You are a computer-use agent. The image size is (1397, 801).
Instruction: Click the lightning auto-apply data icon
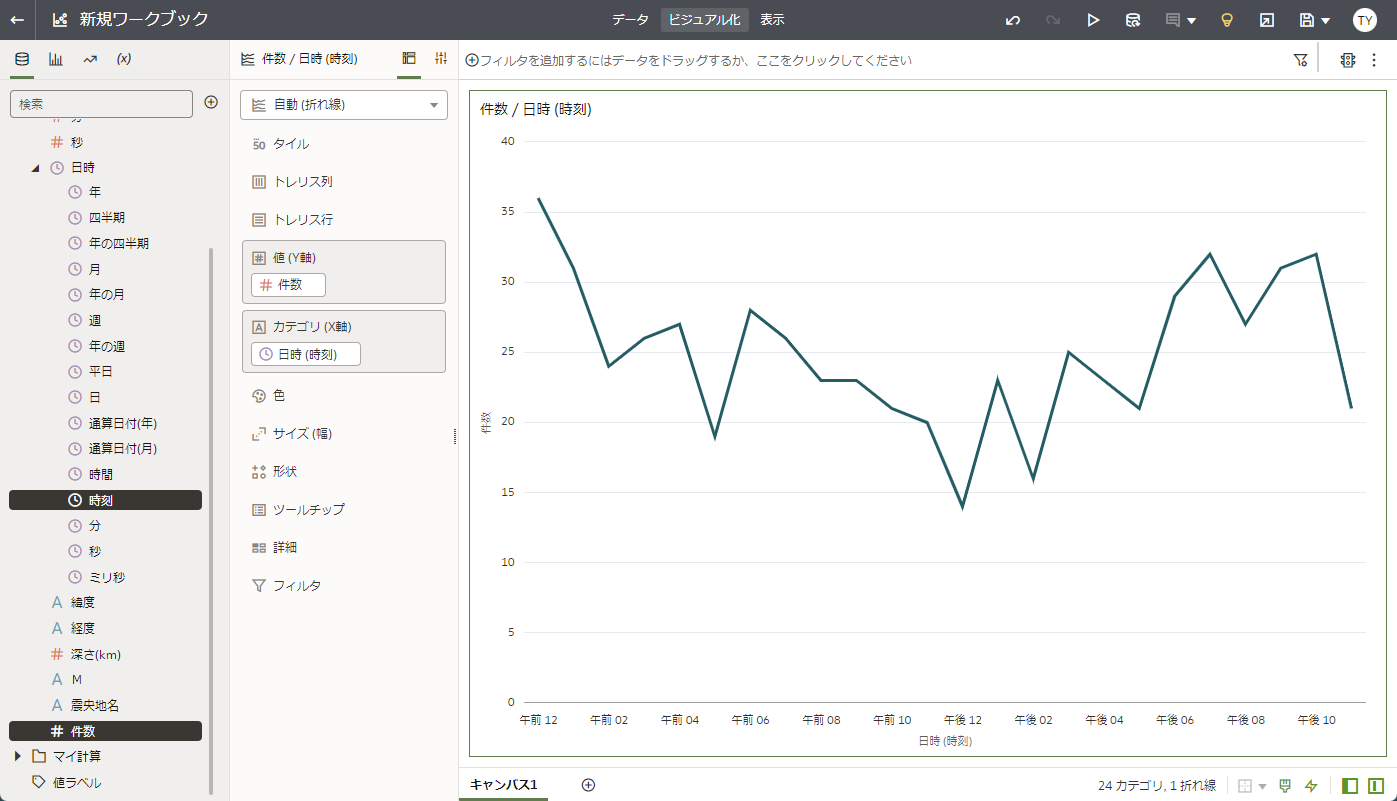1311,786
